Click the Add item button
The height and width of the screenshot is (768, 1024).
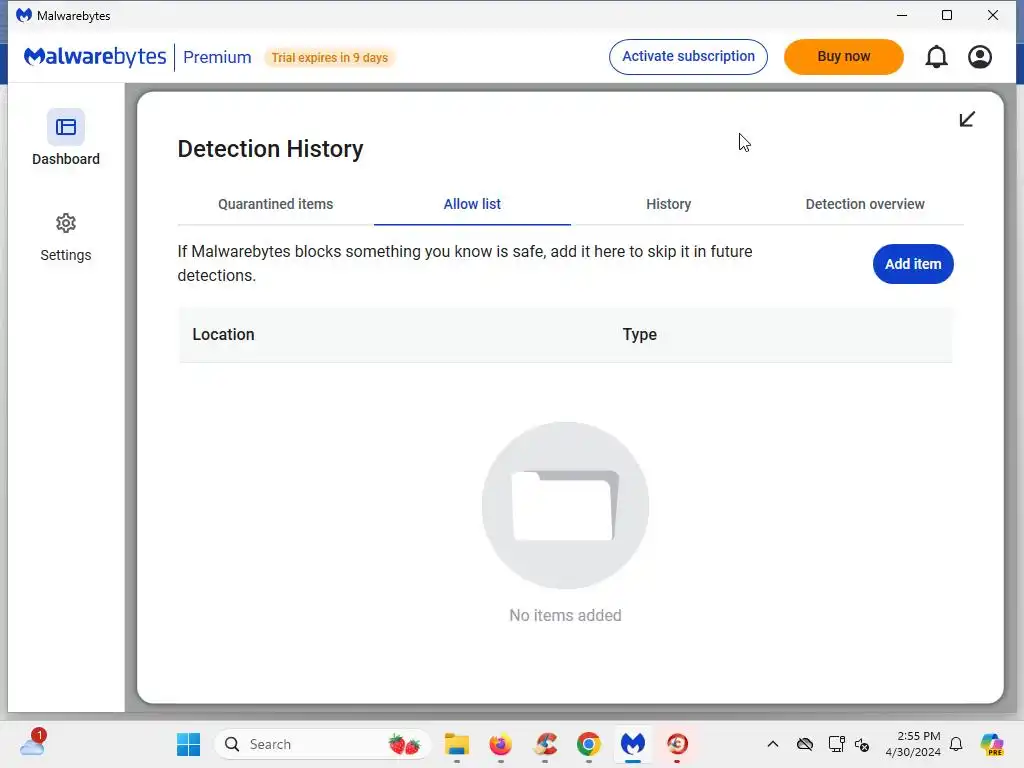tap(913, 264)
